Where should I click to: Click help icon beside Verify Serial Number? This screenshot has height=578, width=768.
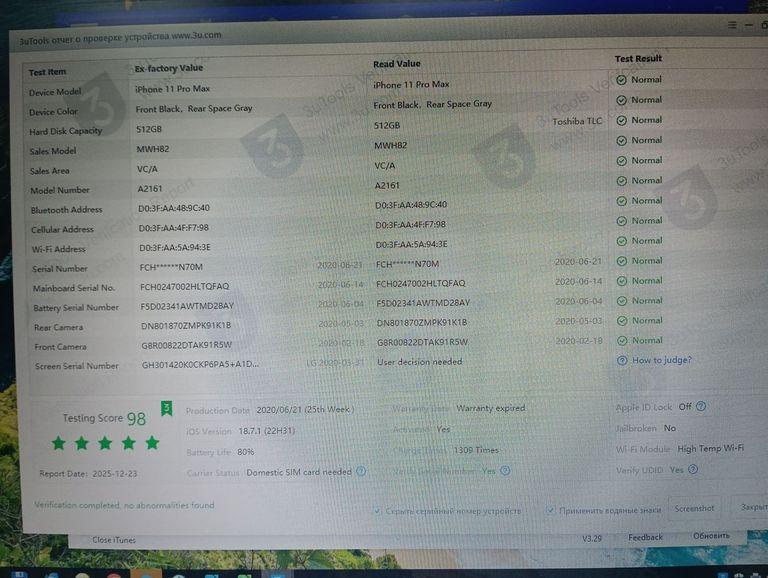pos(505,470)
